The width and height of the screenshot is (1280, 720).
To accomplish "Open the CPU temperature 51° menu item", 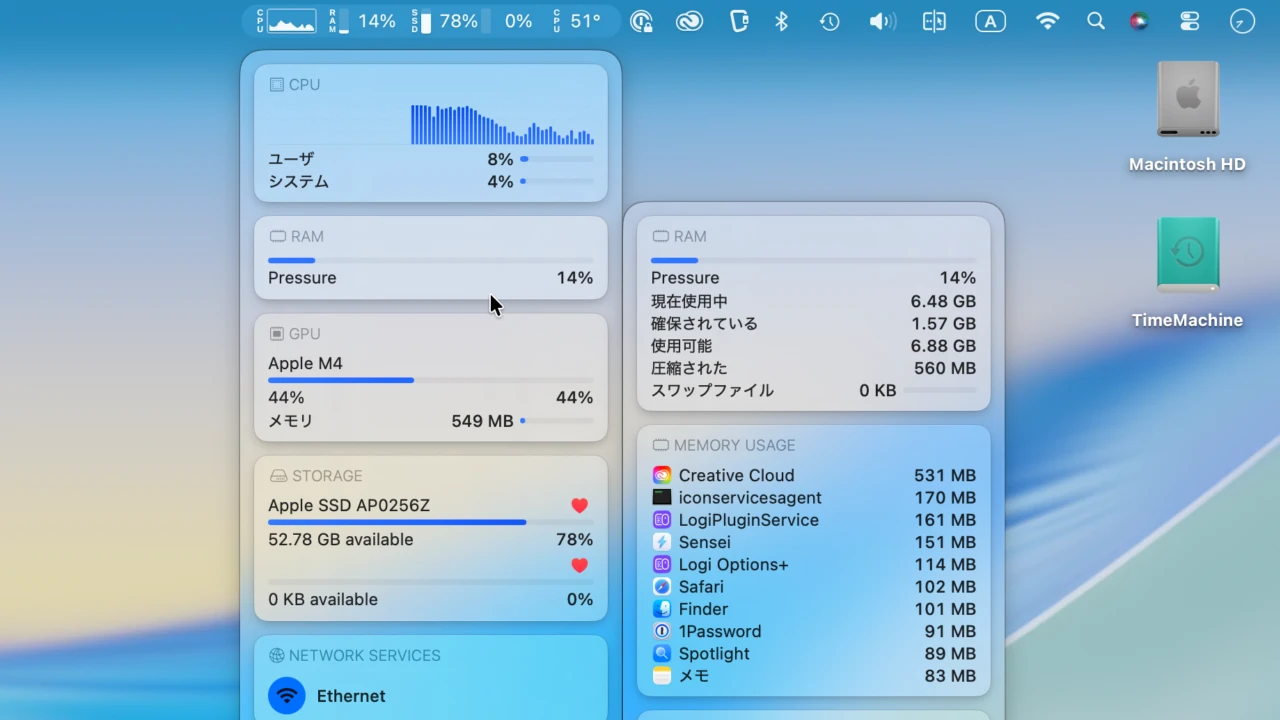I will click(577, 21).
